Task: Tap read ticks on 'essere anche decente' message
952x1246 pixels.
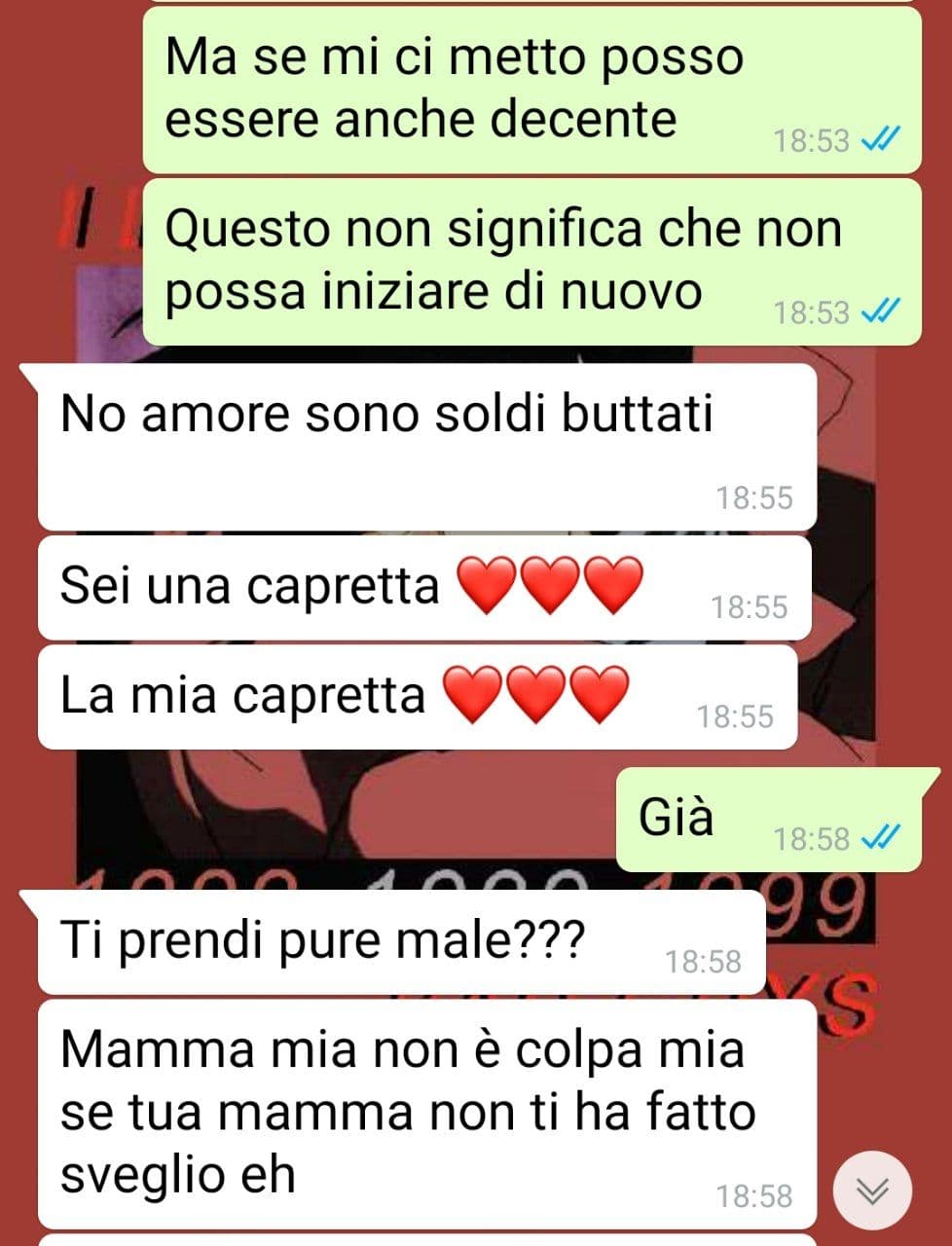Action: (x=882, y=140)
